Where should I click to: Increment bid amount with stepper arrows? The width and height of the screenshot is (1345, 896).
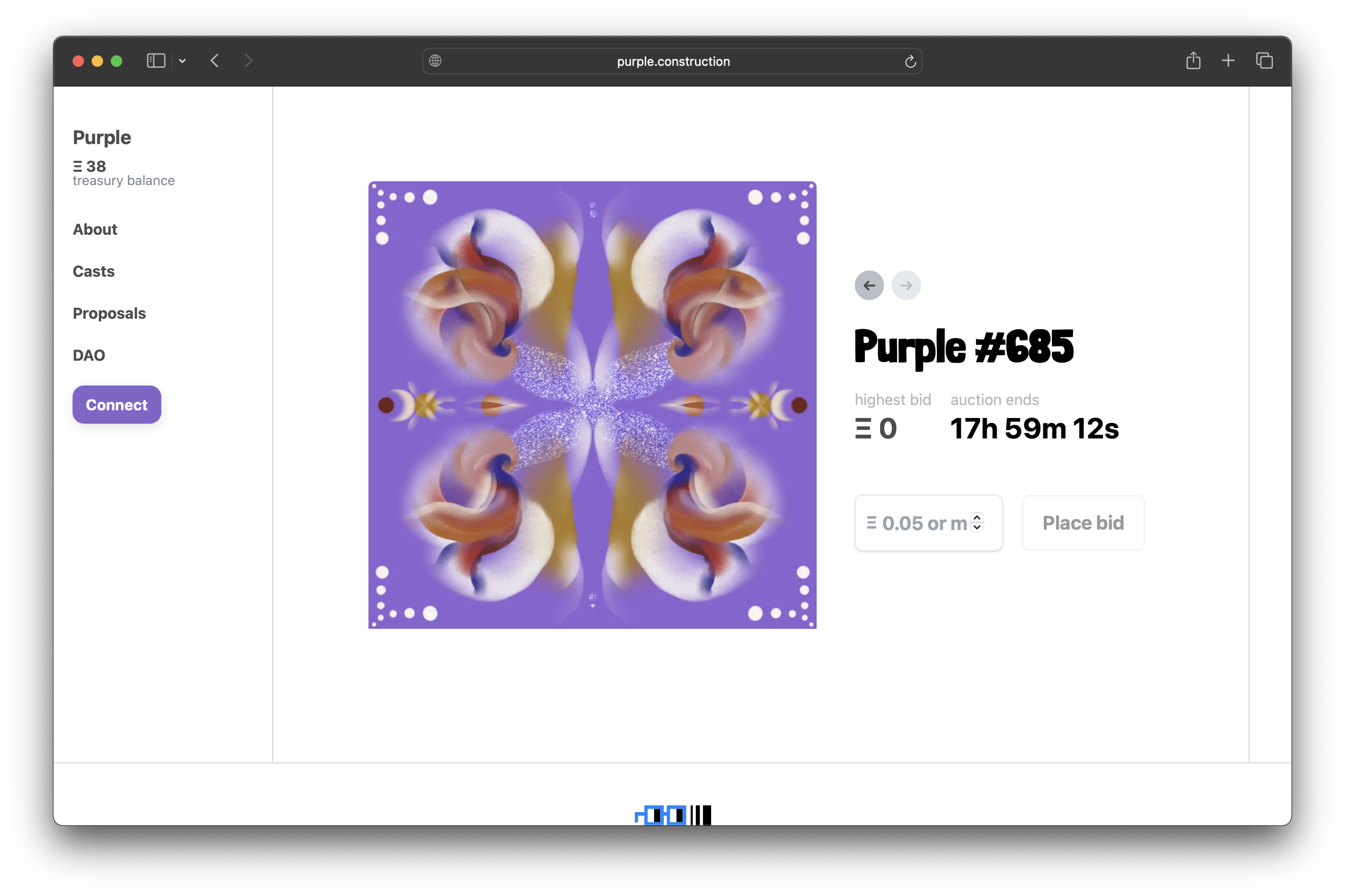tap(977, 518)
